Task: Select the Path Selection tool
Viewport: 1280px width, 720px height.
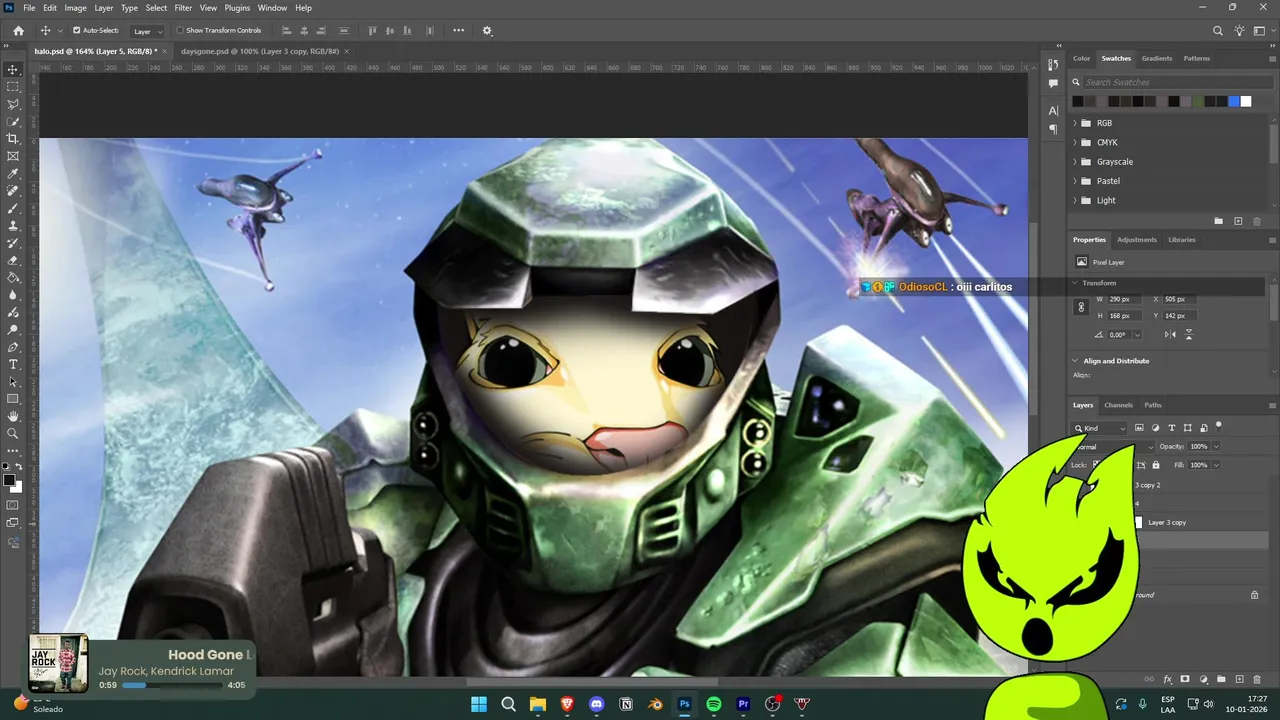Action: [13, 382]
